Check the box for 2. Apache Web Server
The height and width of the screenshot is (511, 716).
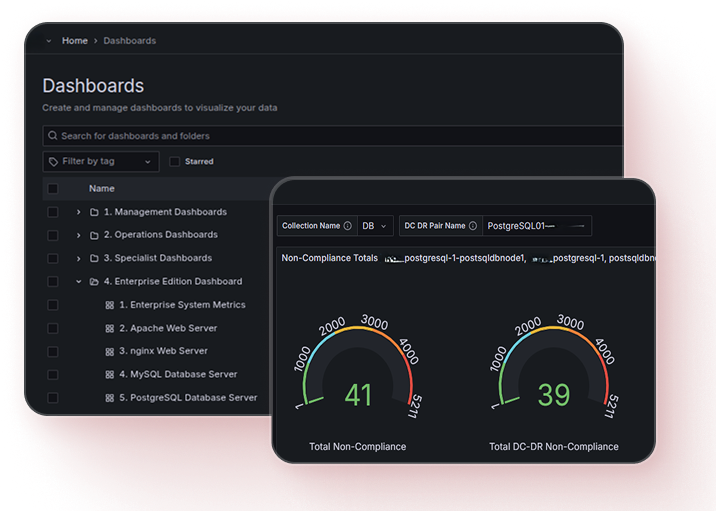point(53,328)
